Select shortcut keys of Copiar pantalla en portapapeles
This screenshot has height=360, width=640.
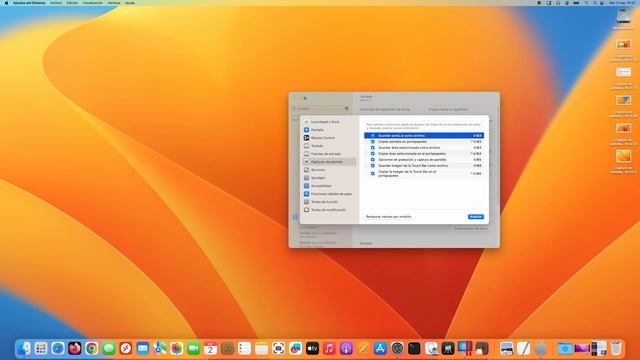(x=476, y=142)
